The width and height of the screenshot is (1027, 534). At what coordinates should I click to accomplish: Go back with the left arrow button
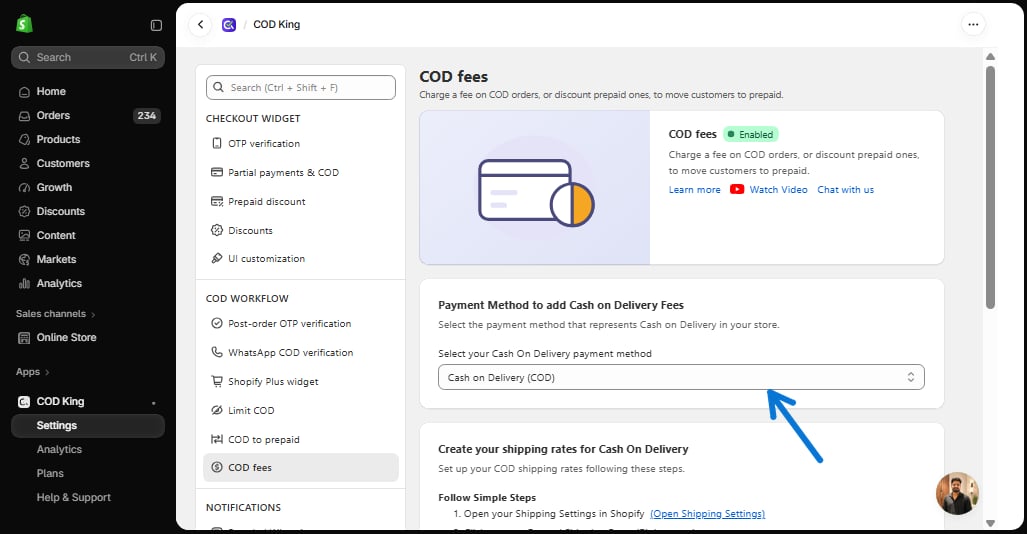click(x=200, y=25)
